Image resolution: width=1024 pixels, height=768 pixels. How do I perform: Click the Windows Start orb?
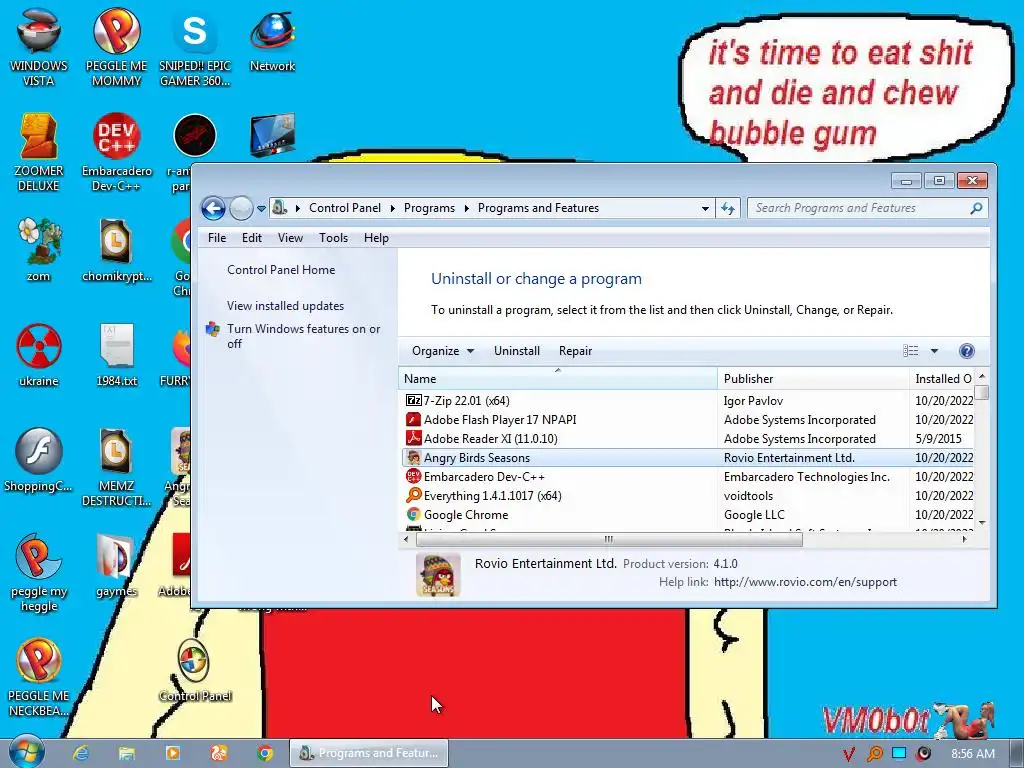26,752
